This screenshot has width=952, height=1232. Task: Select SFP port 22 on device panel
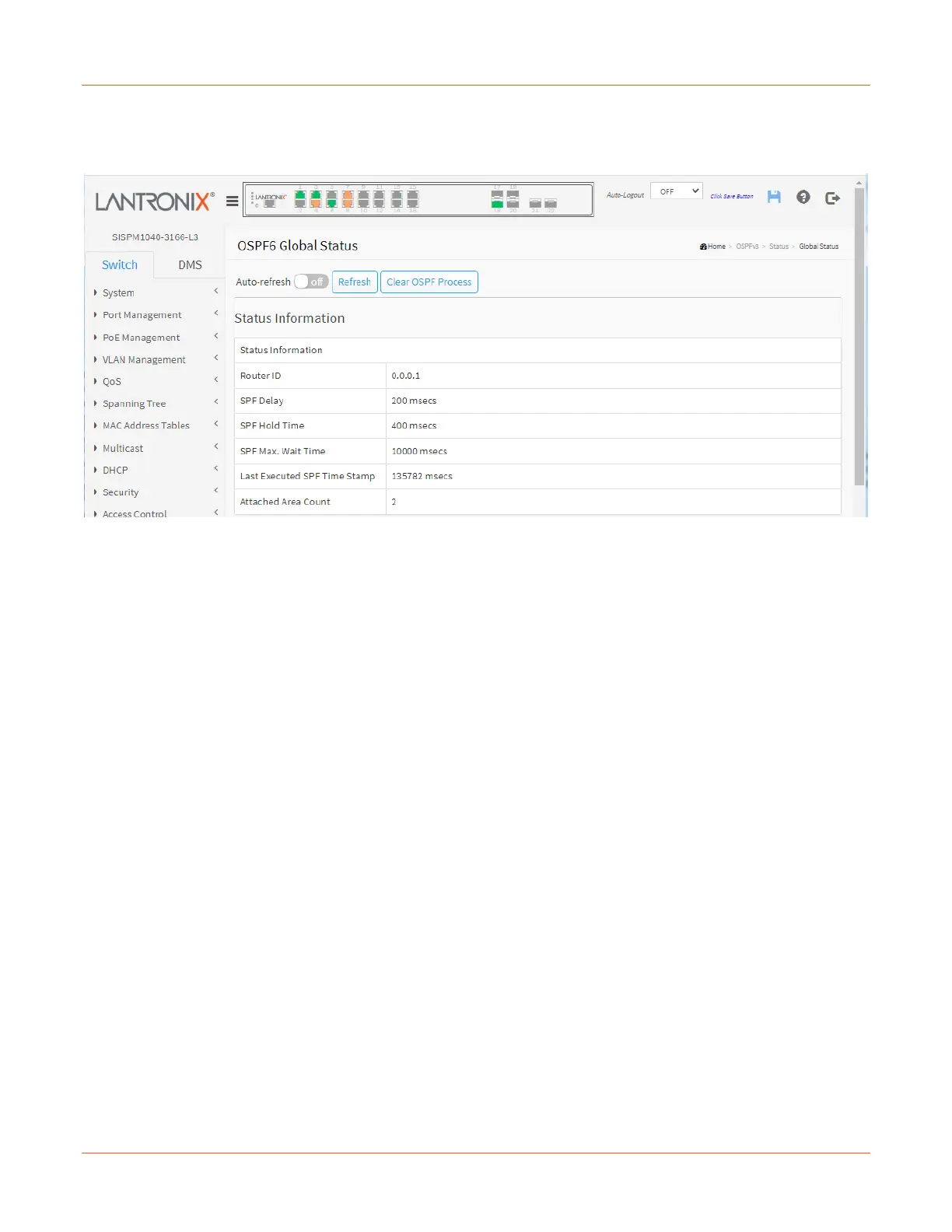pos(551,203)
